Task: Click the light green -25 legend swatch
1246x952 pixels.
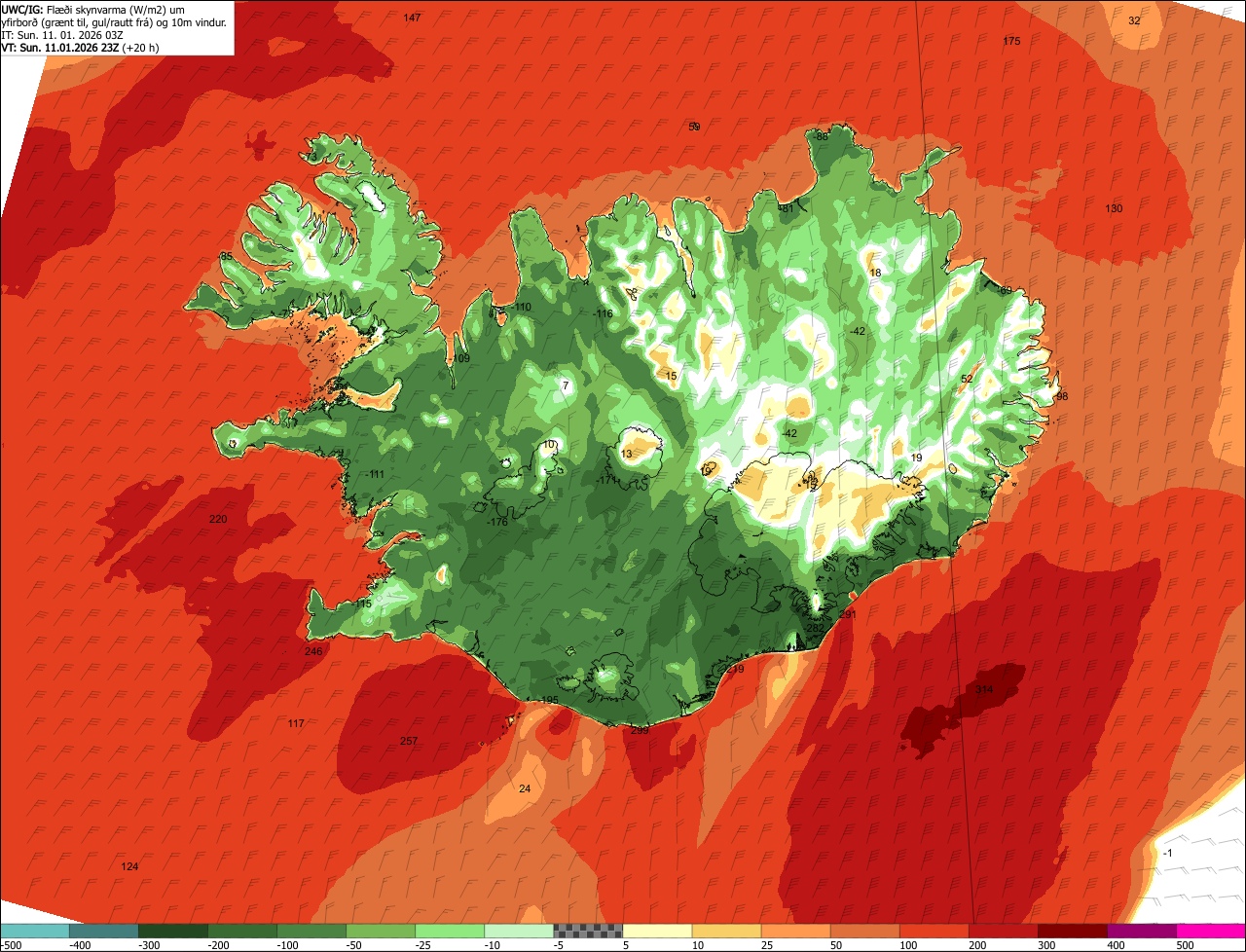Action: click(450, 931)
